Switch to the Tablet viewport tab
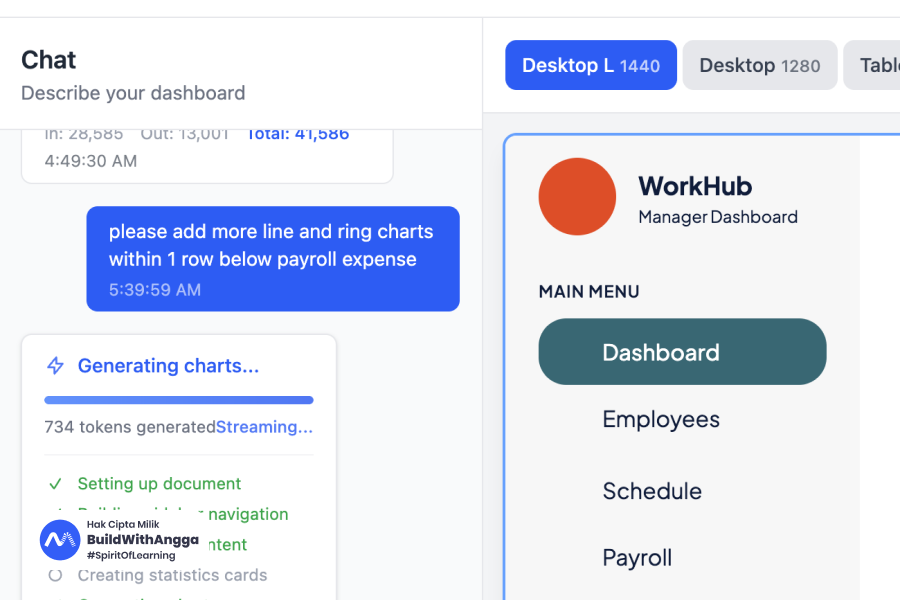This screenshot has width=900, height=600. (x=875, y=65)
